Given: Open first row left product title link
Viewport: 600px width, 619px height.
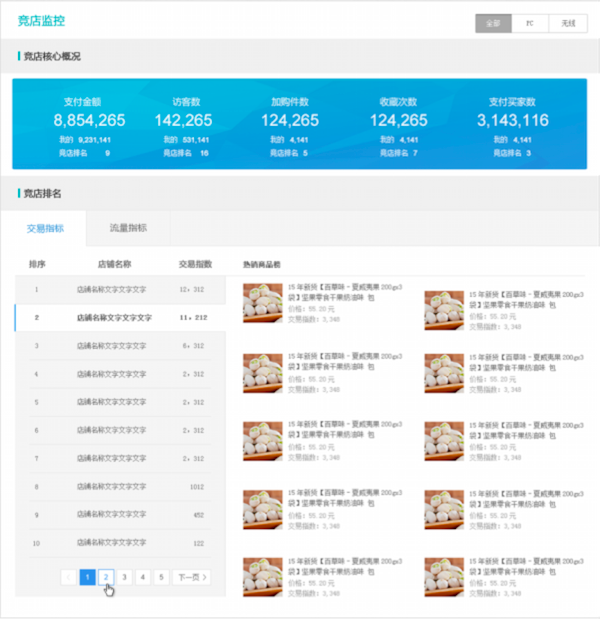Looking at the screenshot, I should (x=345, y=292).
